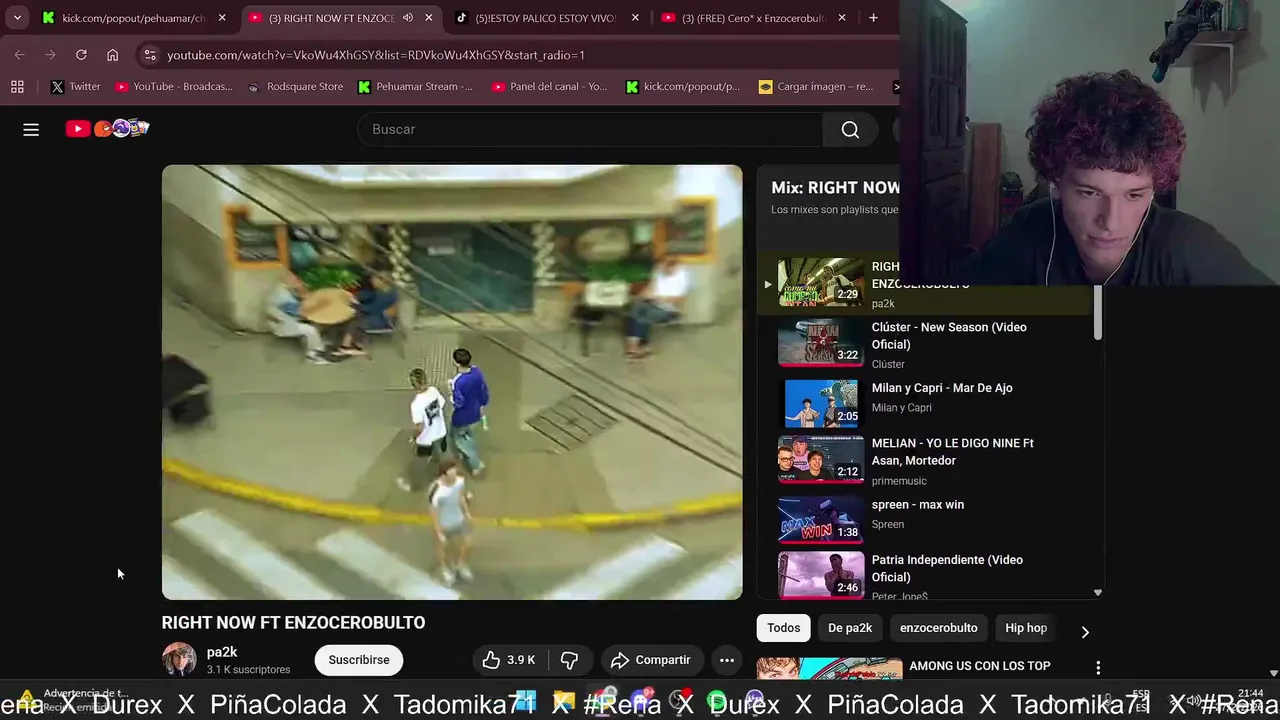Open a new browser tab with plus
Viewport: 1280px width, 720px height.
pyautogui.click(x=873, y=18)
